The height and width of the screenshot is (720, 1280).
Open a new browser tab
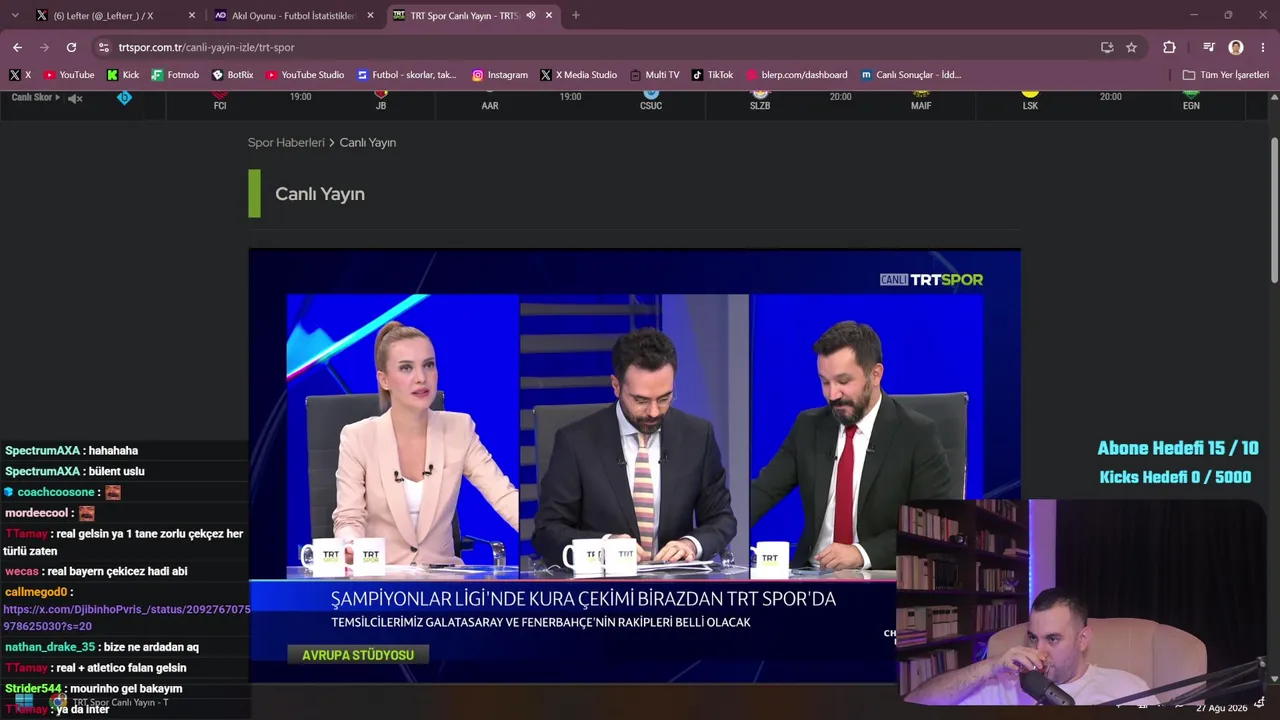click(575, 15)
